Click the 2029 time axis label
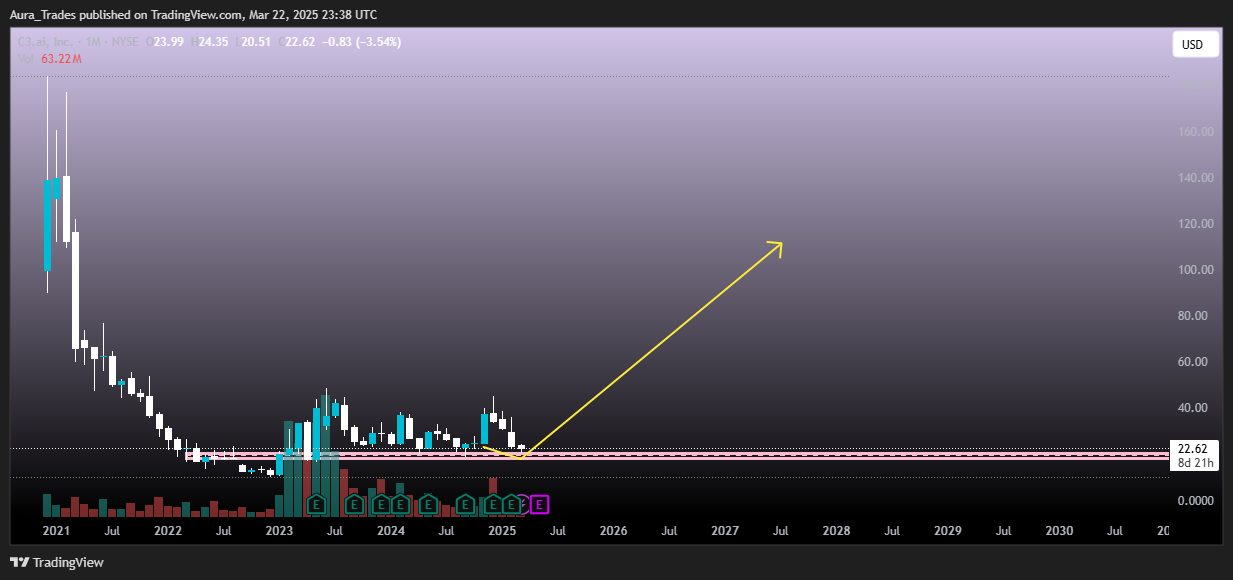Viewport: 1233px width, 580px height. [x=947, y=531]
